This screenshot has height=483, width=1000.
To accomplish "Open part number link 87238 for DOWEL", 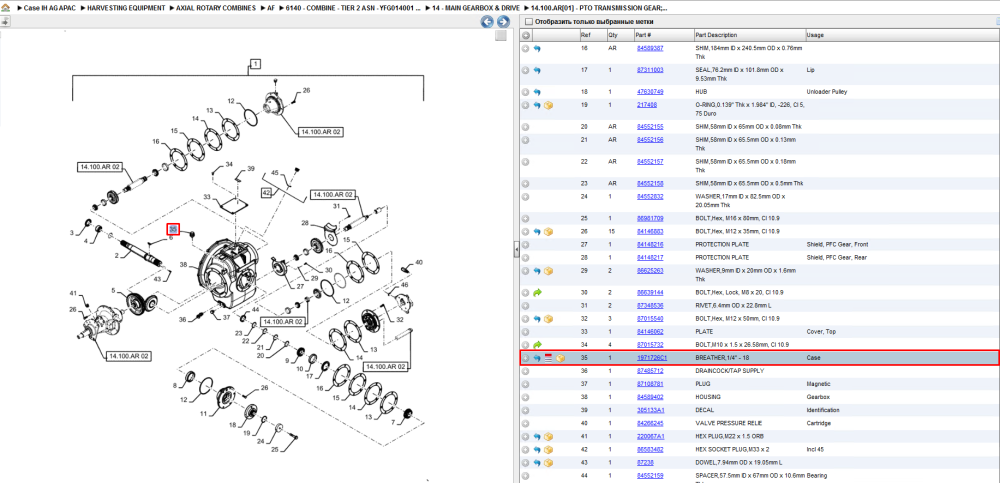I will click(645, 463).
